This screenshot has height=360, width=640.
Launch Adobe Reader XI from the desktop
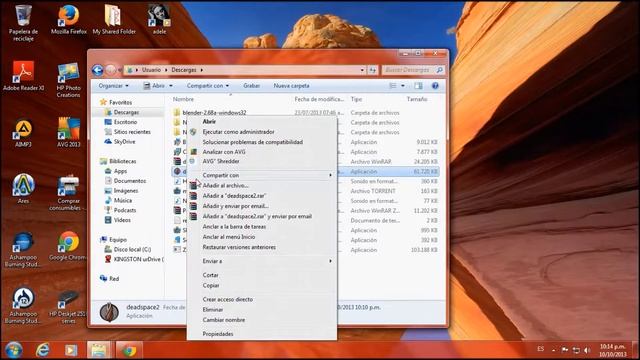pyautogui.click(x=23, y=76)
